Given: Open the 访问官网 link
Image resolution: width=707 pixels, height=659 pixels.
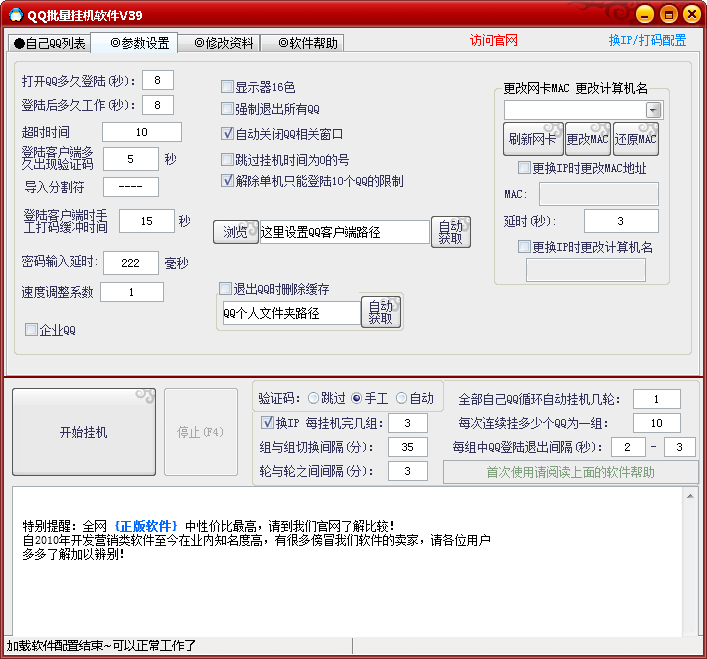Looking at the screenshot, I should coord(493,41).
